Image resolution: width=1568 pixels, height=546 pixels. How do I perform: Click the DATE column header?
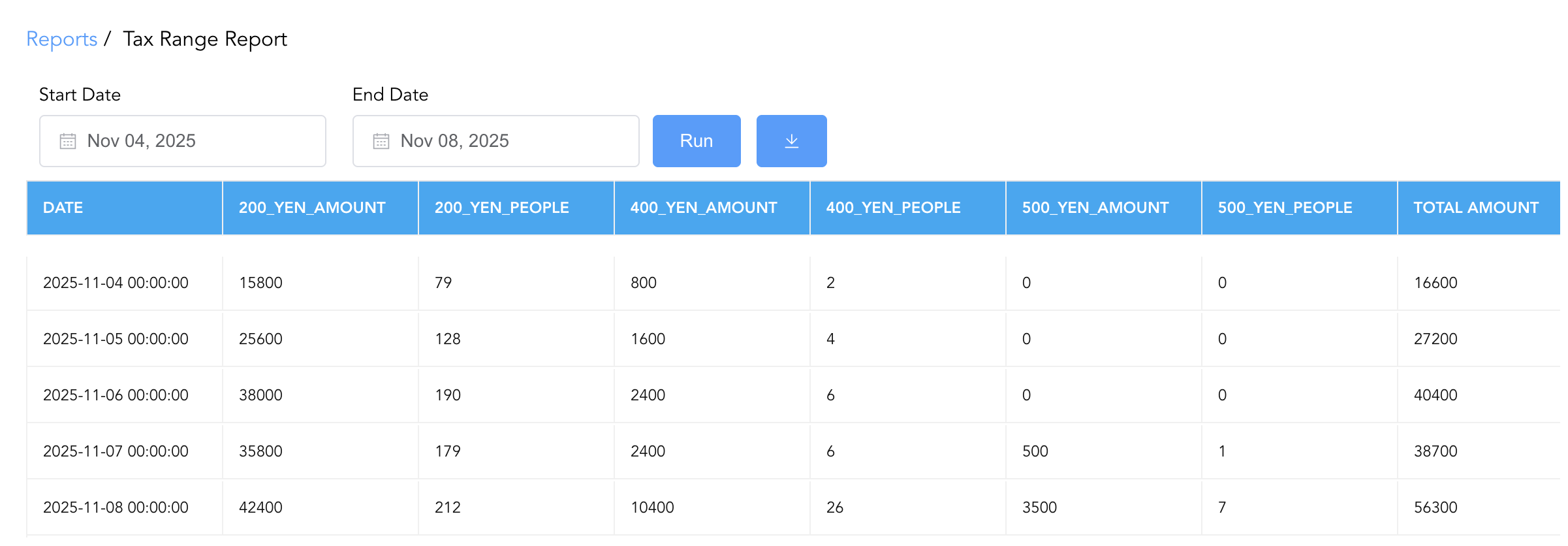(x=124, y=208)
